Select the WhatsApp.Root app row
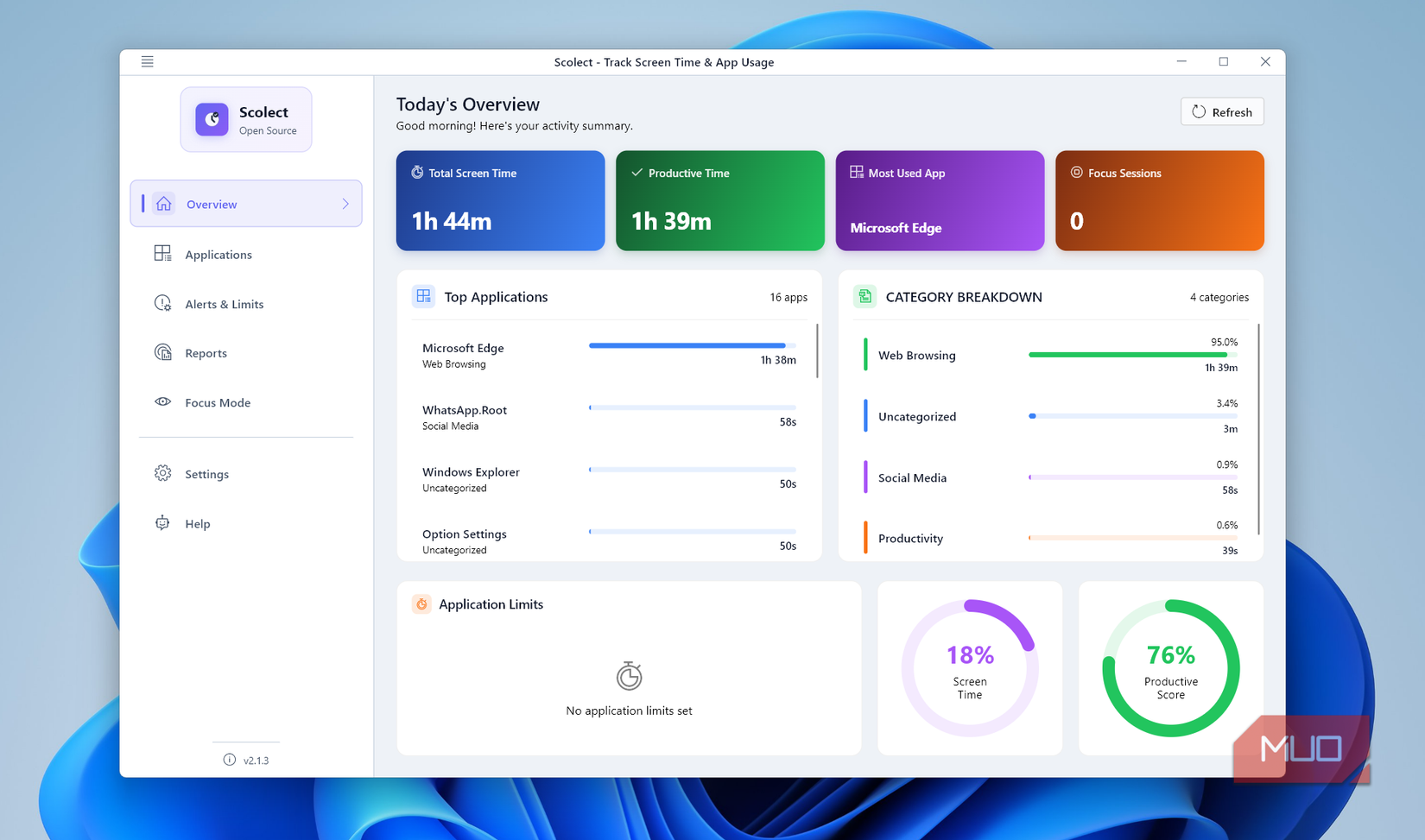The width and height of the screenshot is (1425, 840). (609, 417)
